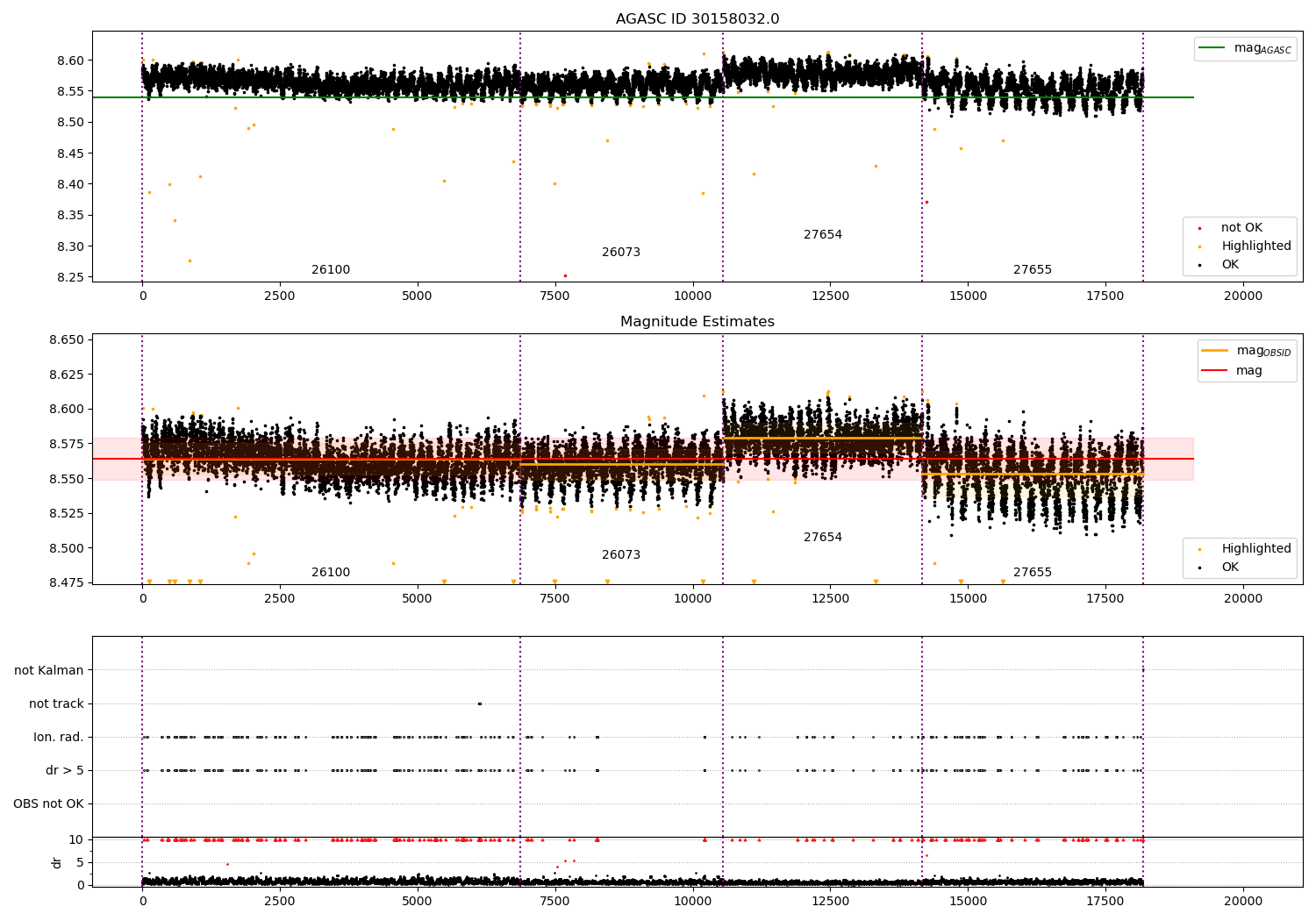Select the orange mag OBSID legend line sample
Screen dimensions: 1316x921
click(1215, 351)
